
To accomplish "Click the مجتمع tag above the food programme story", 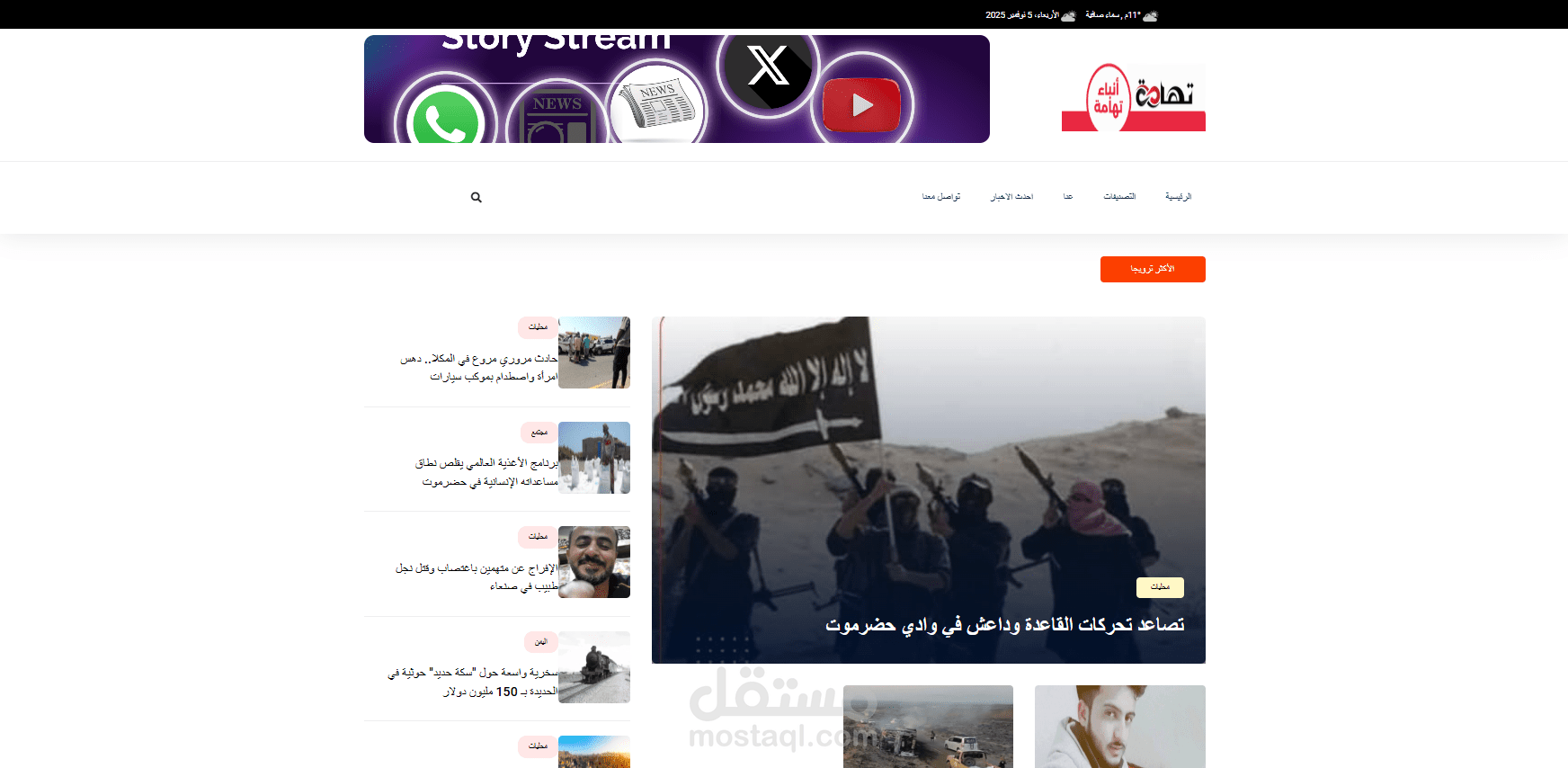I will [539, 433].
